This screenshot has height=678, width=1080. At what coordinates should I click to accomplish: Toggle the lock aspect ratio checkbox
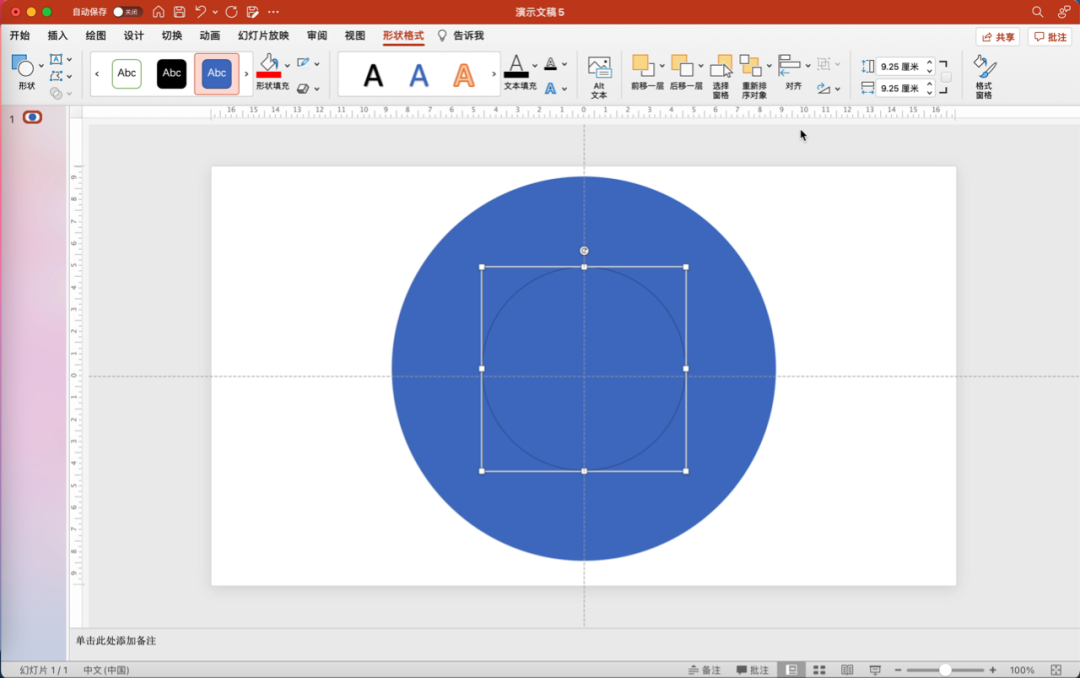click(x=946, y=77)
